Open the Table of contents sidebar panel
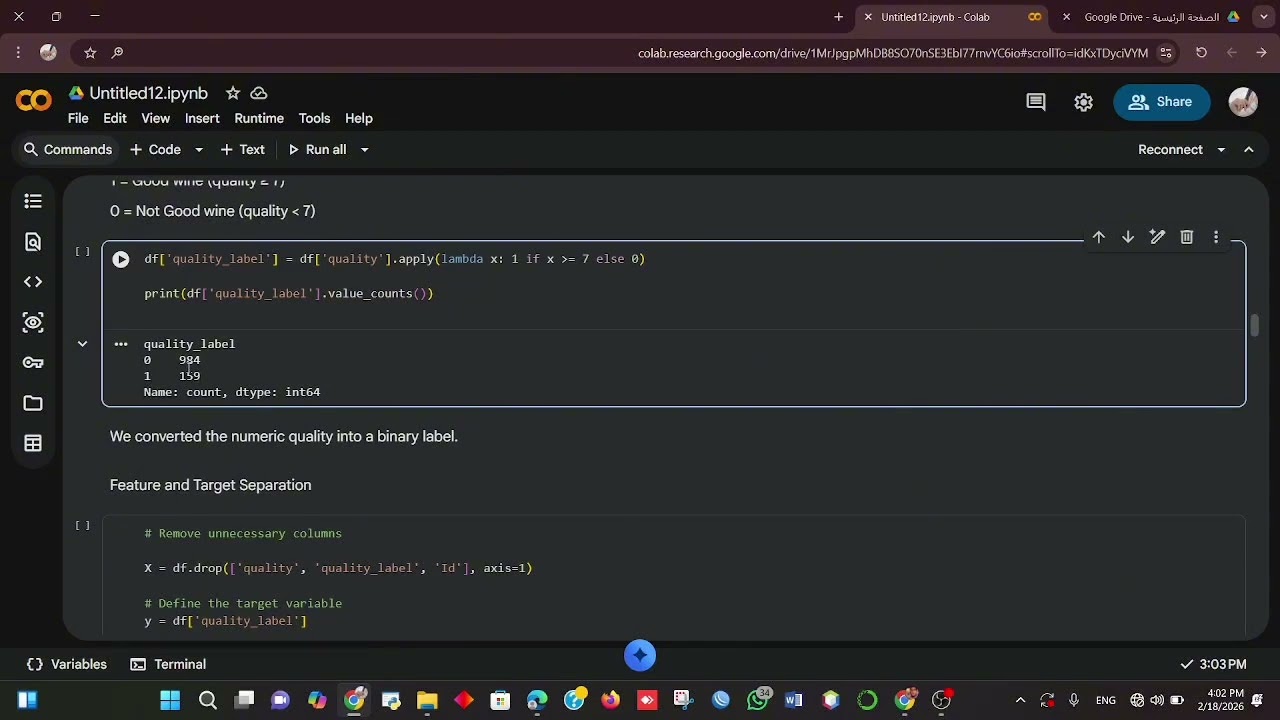Screen dimensions: 1280x720 [x=33, y=201]
